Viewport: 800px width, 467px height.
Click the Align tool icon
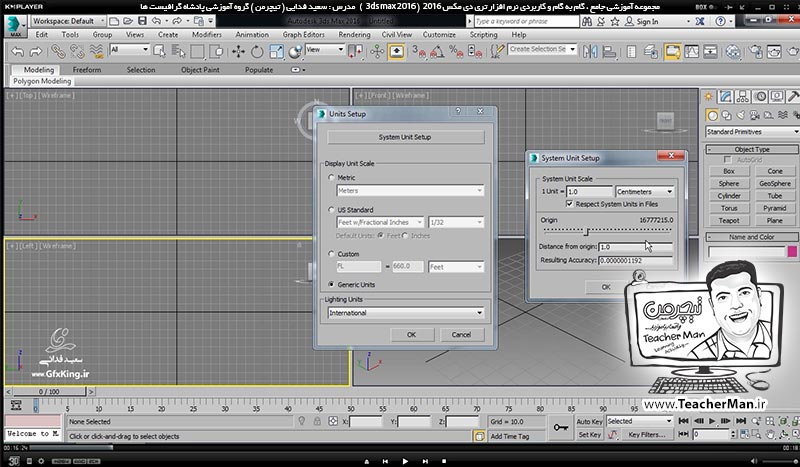(x=609, y=52)
